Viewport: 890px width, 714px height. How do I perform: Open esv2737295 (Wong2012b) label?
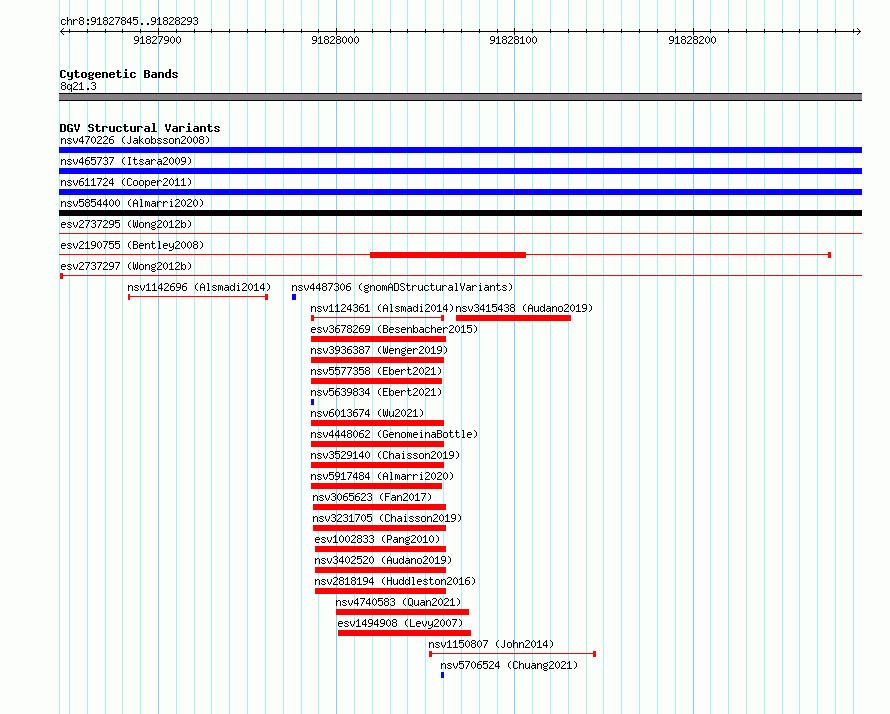tap(126, 224)
